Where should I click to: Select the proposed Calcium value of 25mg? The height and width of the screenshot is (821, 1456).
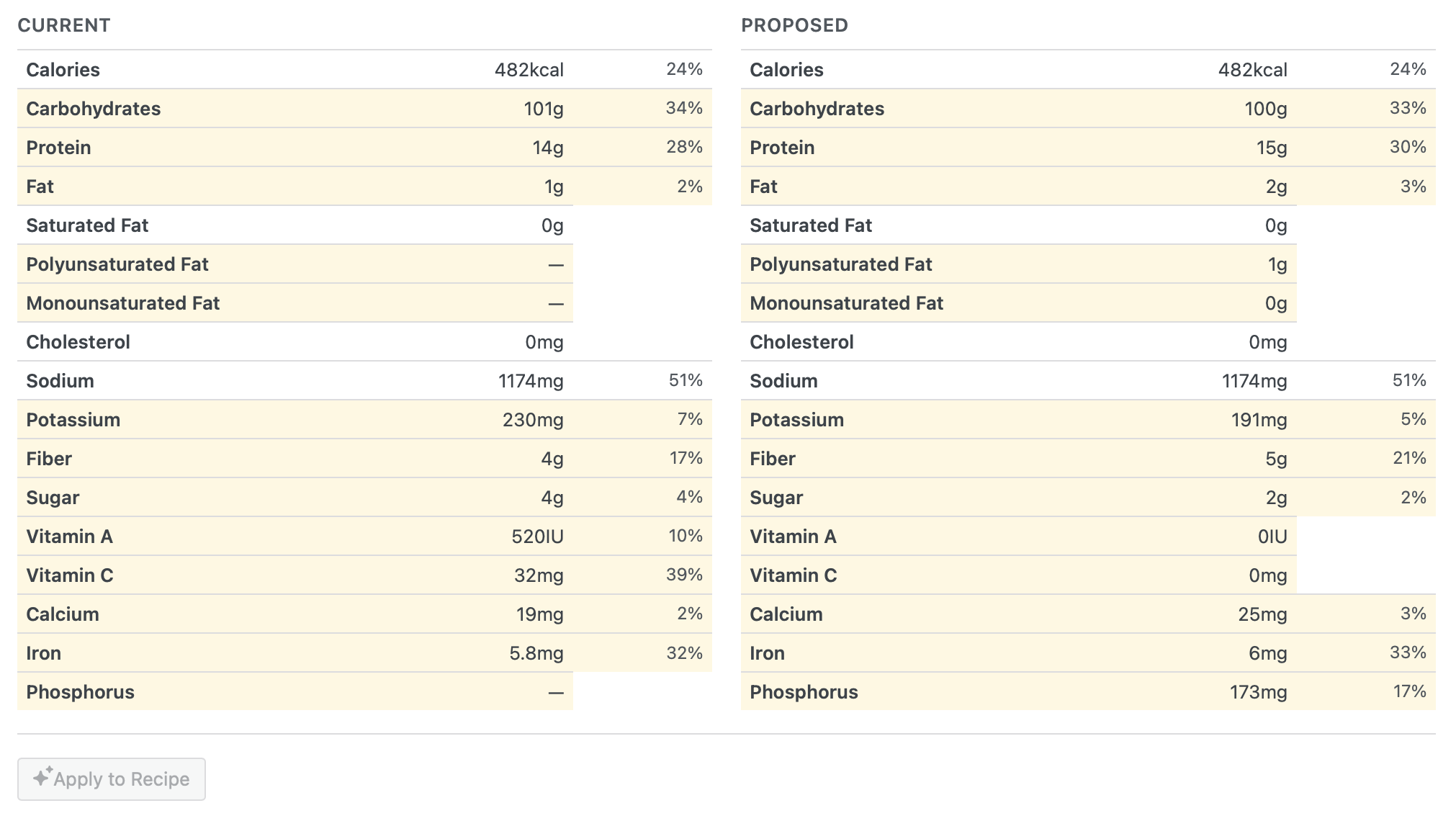click(1262, 614)
